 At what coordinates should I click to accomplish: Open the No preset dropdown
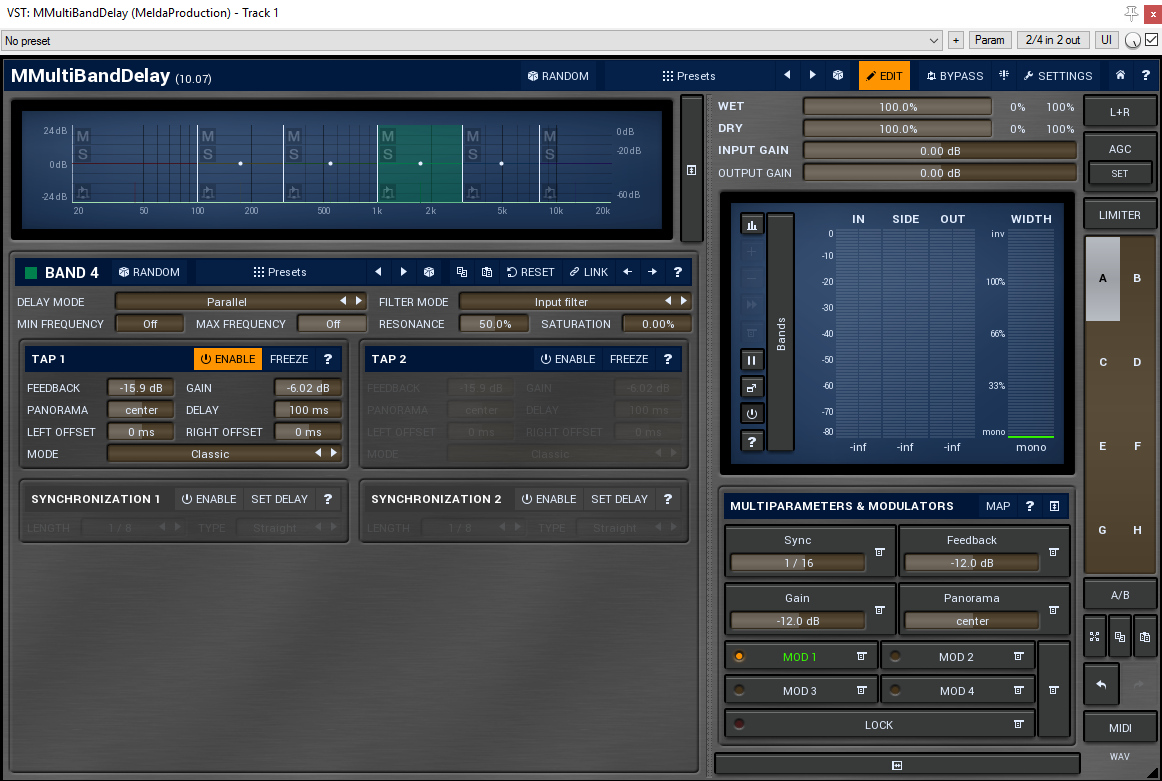[471, 41]
